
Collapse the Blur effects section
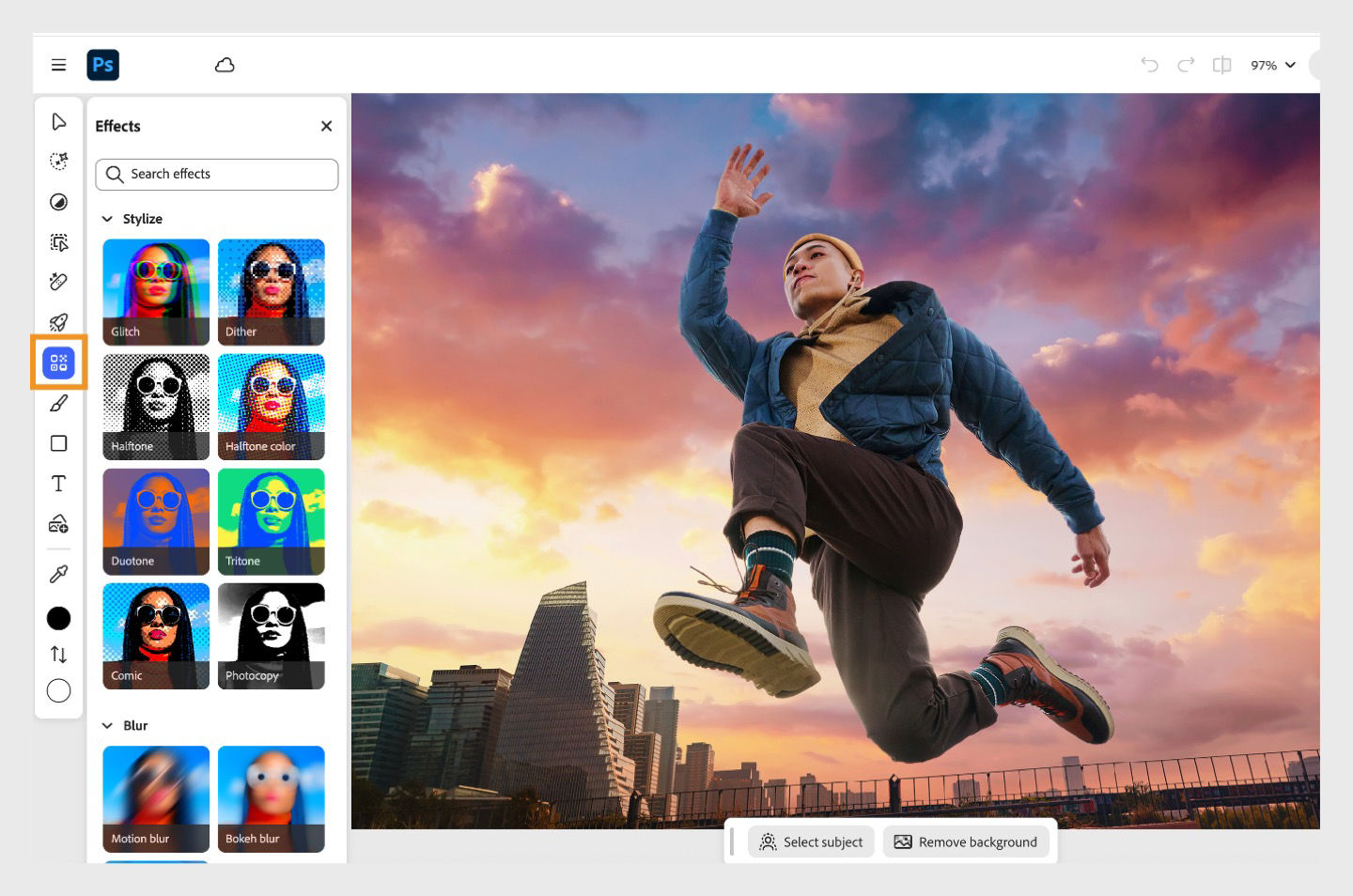(x=107, y=726)
